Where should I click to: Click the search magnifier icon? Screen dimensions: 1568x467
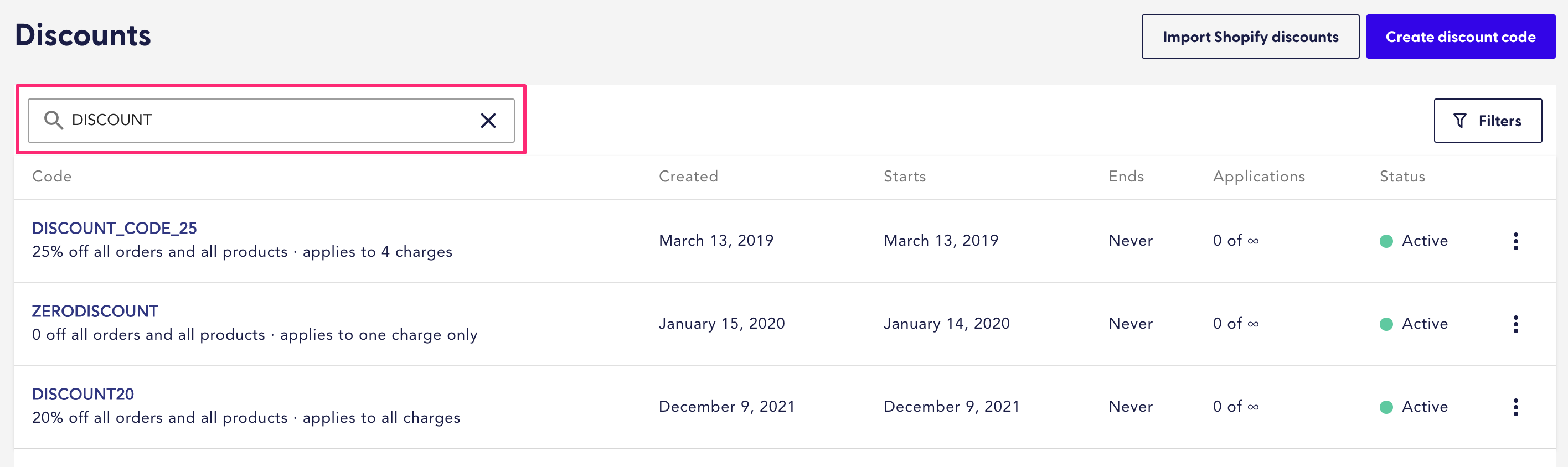click(54, 121)
